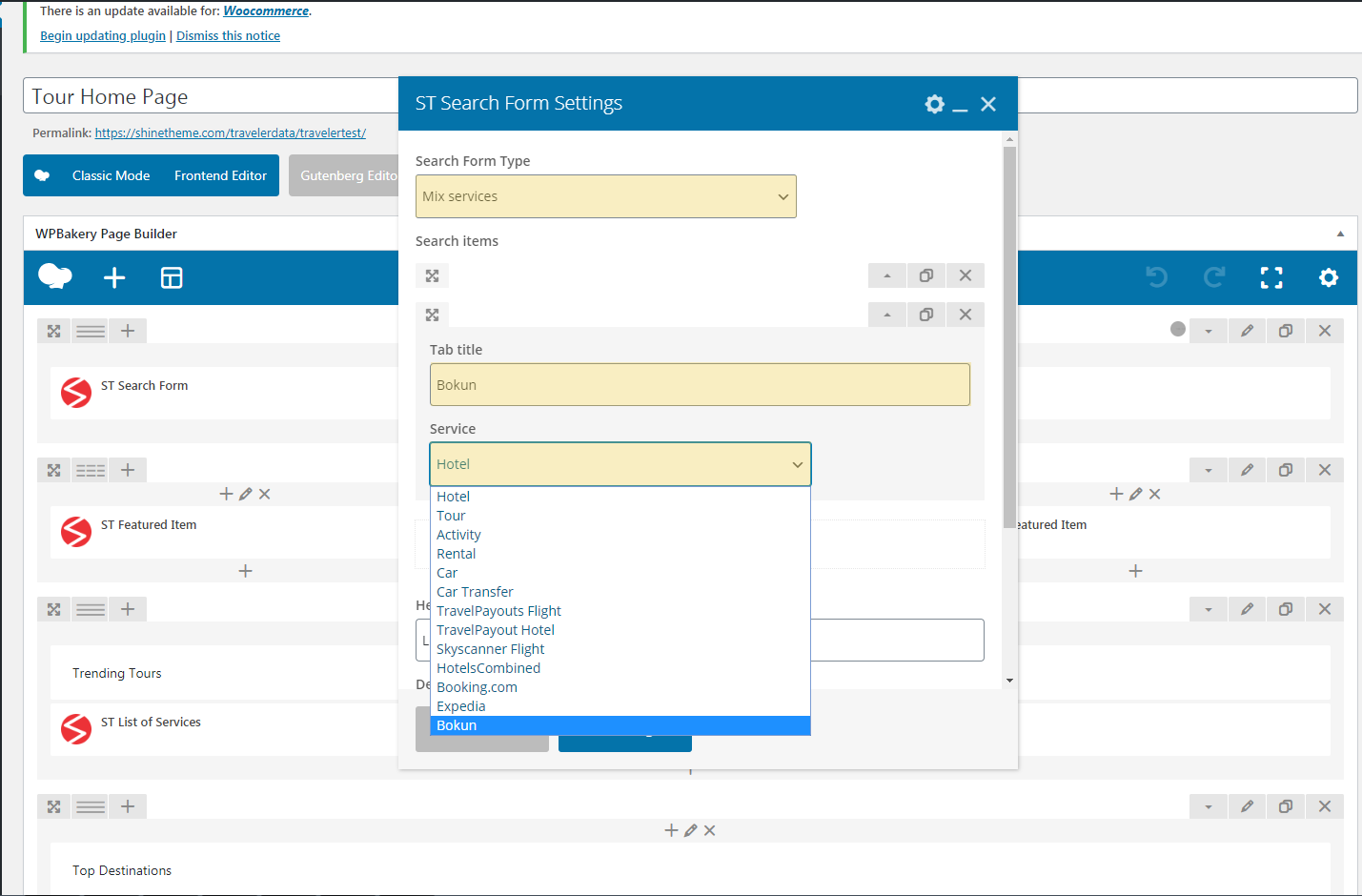Collapse the WPBakery Page Builder panel

[x=1340, y=234]
